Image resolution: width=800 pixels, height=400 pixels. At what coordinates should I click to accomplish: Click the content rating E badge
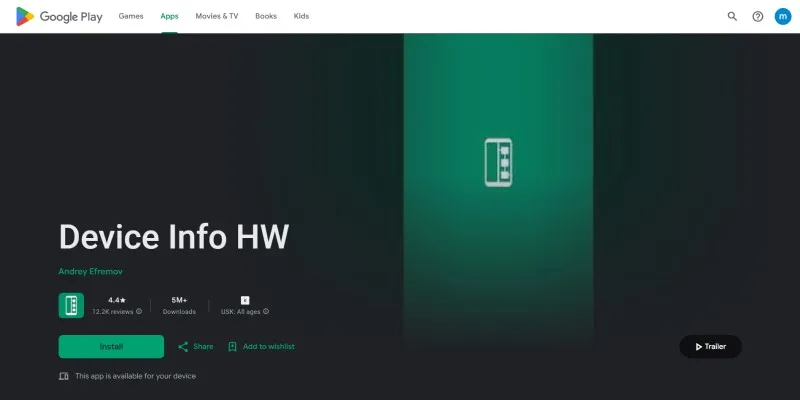[x=245, y=300]
